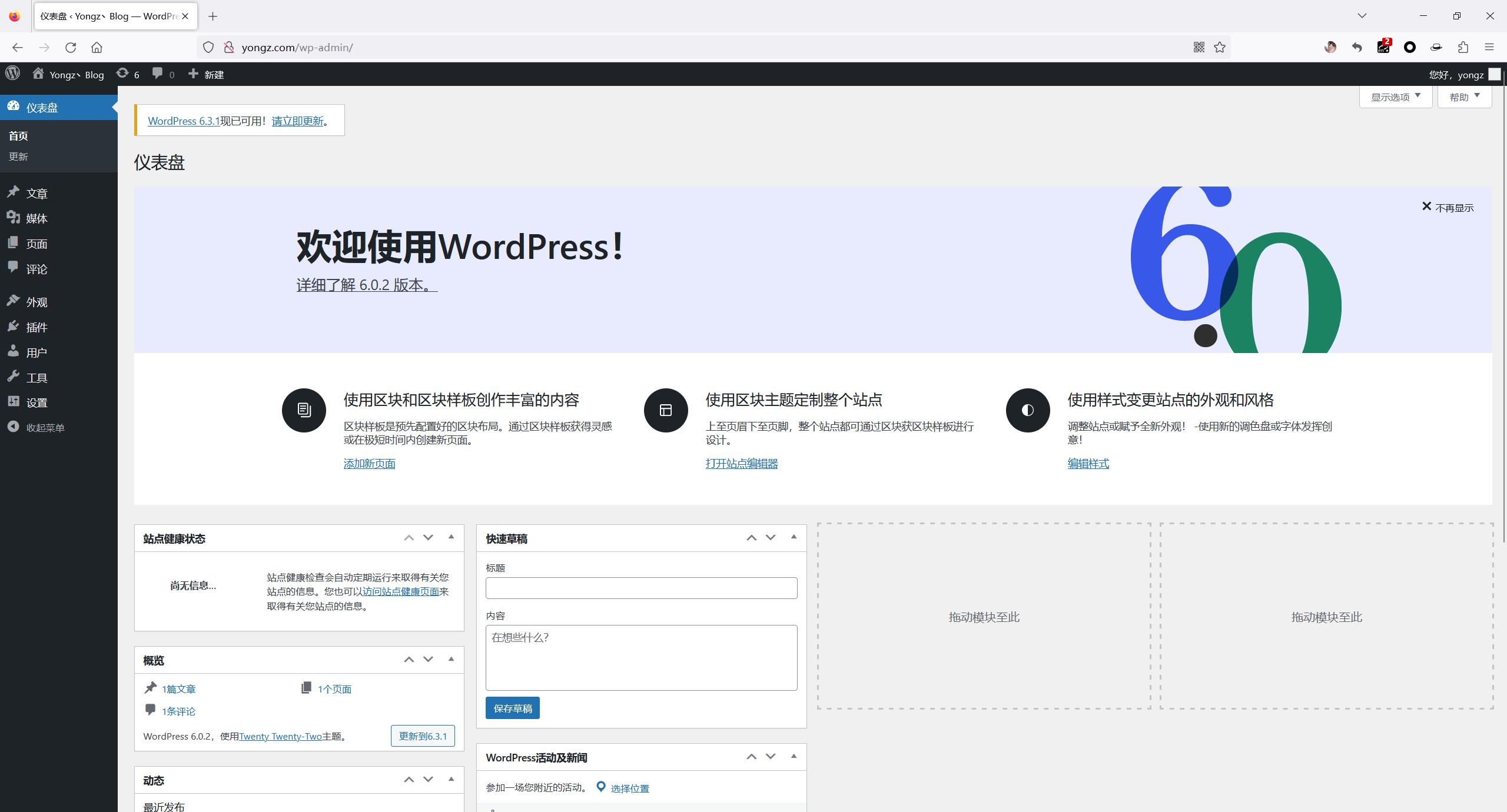Click the 工具 wrench icon

tap(14, 377)
